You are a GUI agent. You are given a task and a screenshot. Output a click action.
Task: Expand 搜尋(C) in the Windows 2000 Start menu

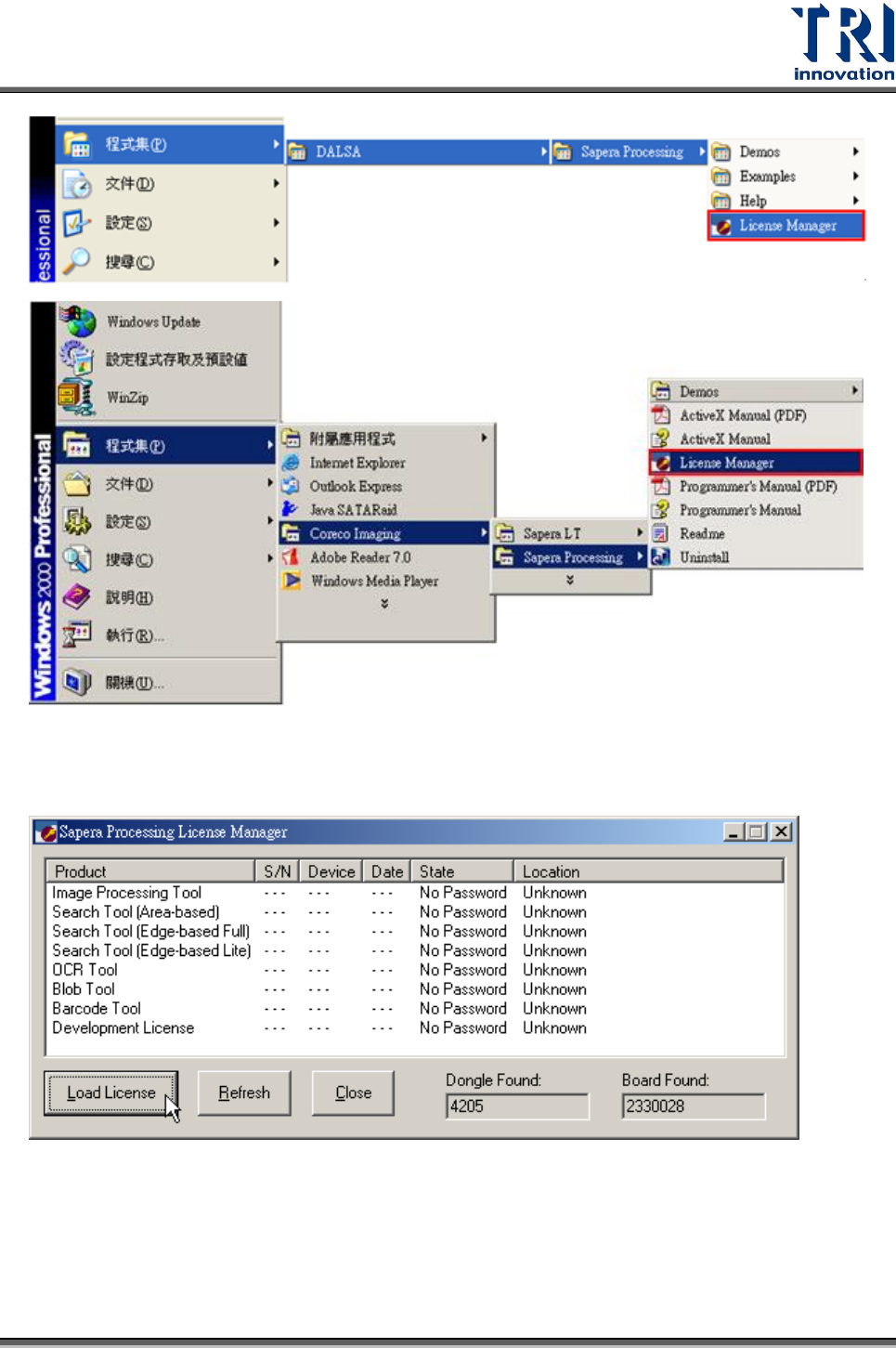168,560
